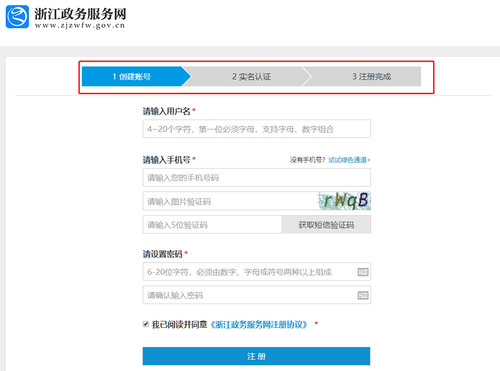Focus the 5-digit SMS code field

(212, 225)
